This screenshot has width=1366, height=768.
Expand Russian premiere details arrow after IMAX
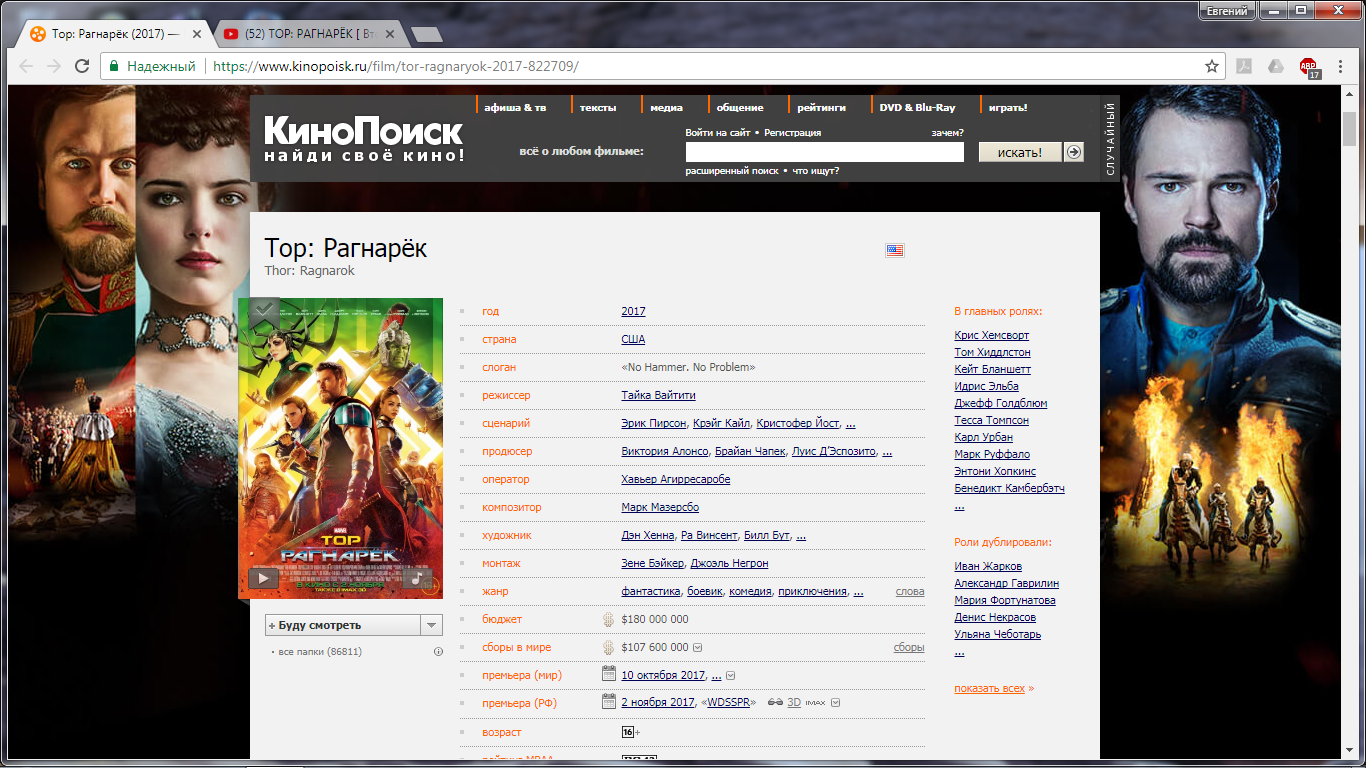[836, 703]
